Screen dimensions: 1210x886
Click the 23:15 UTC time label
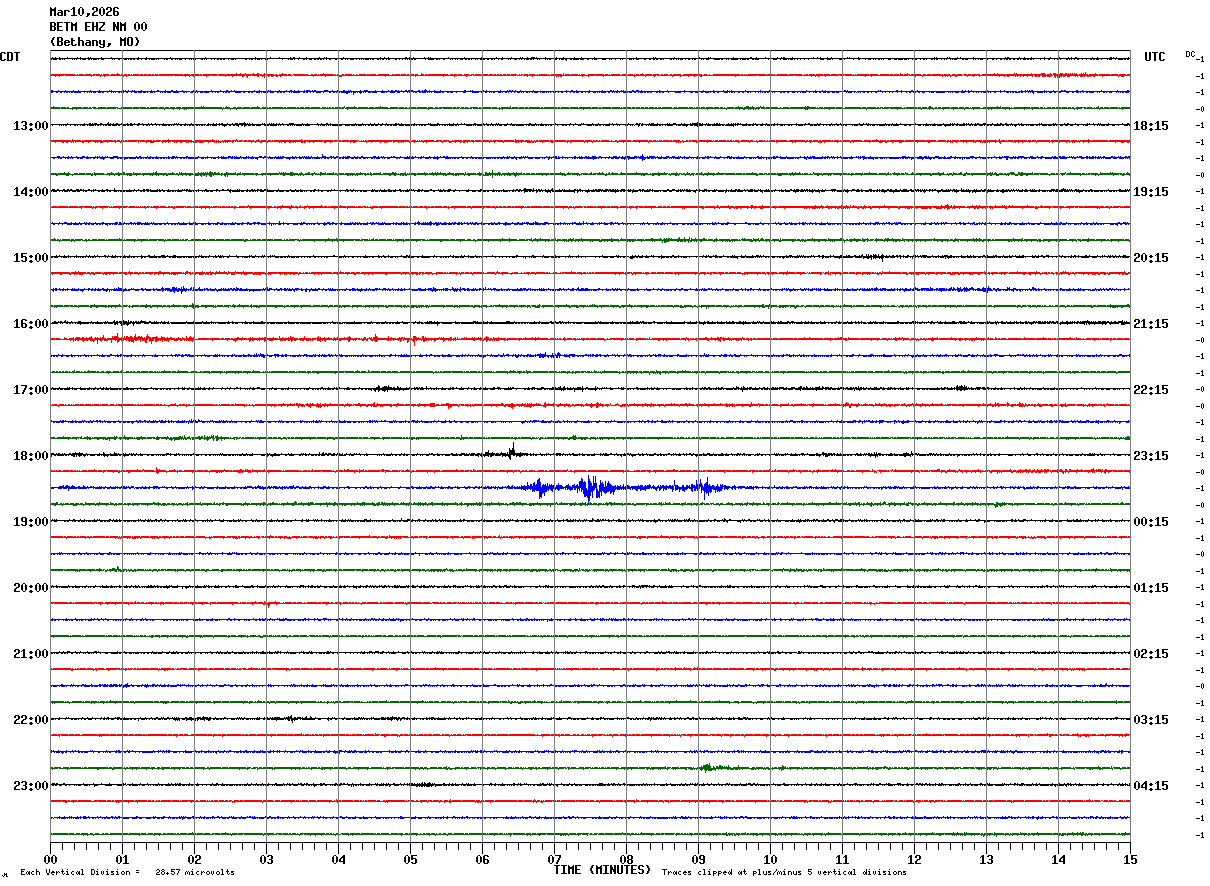coord(1151,456)
